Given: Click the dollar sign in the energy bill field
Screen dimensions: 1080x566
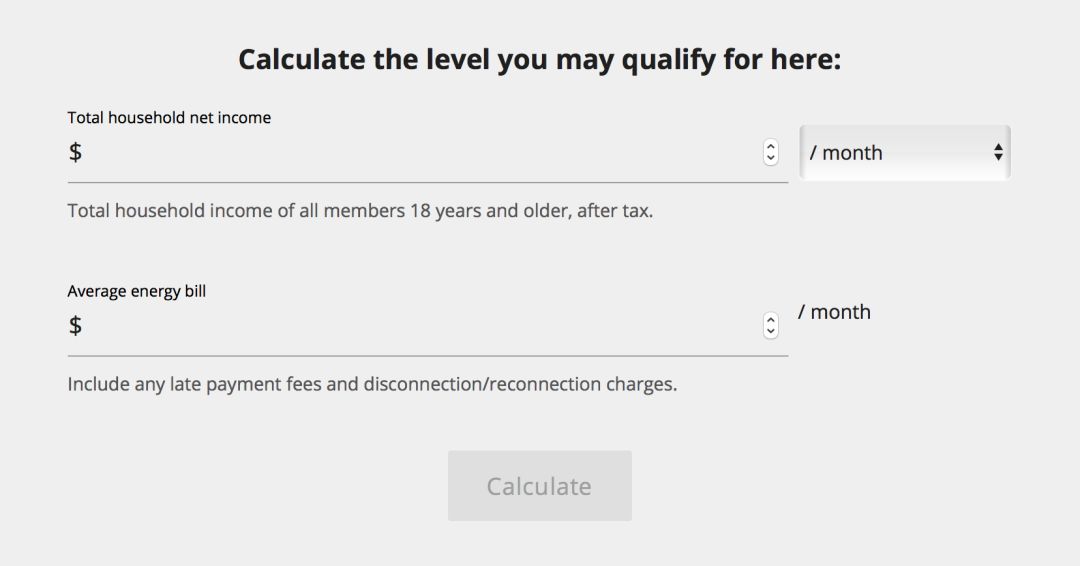Looking at the screenshot, I should click(x=75, y=326).
